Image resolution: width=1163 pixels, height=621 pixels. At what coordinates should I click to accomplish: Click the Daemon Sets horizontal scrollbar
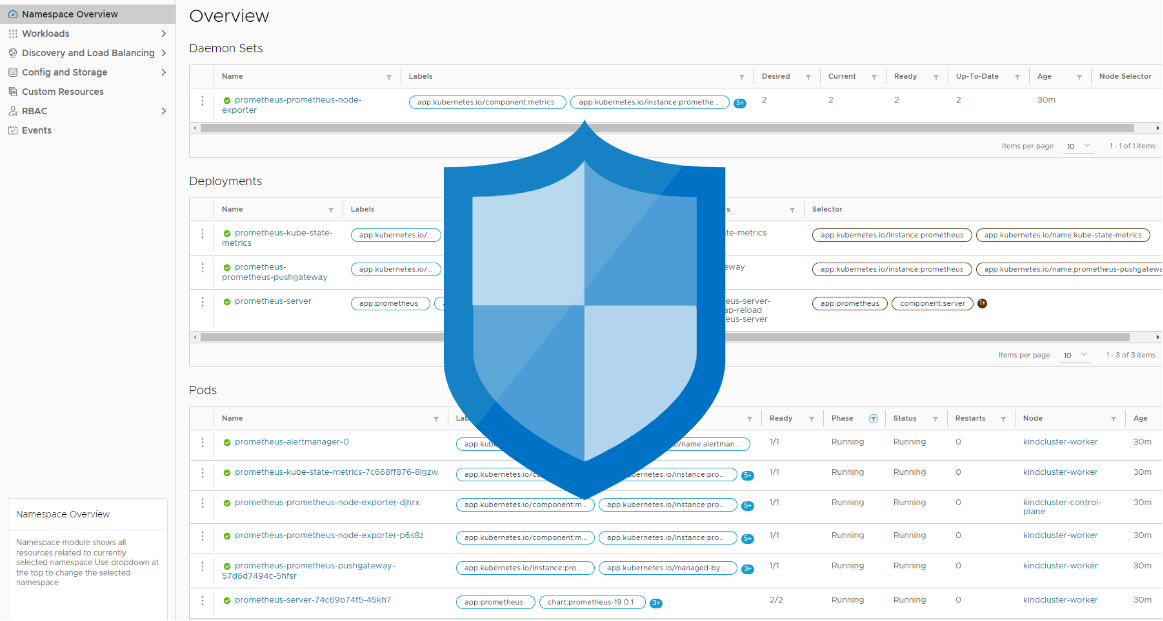(x=667, y=128)
